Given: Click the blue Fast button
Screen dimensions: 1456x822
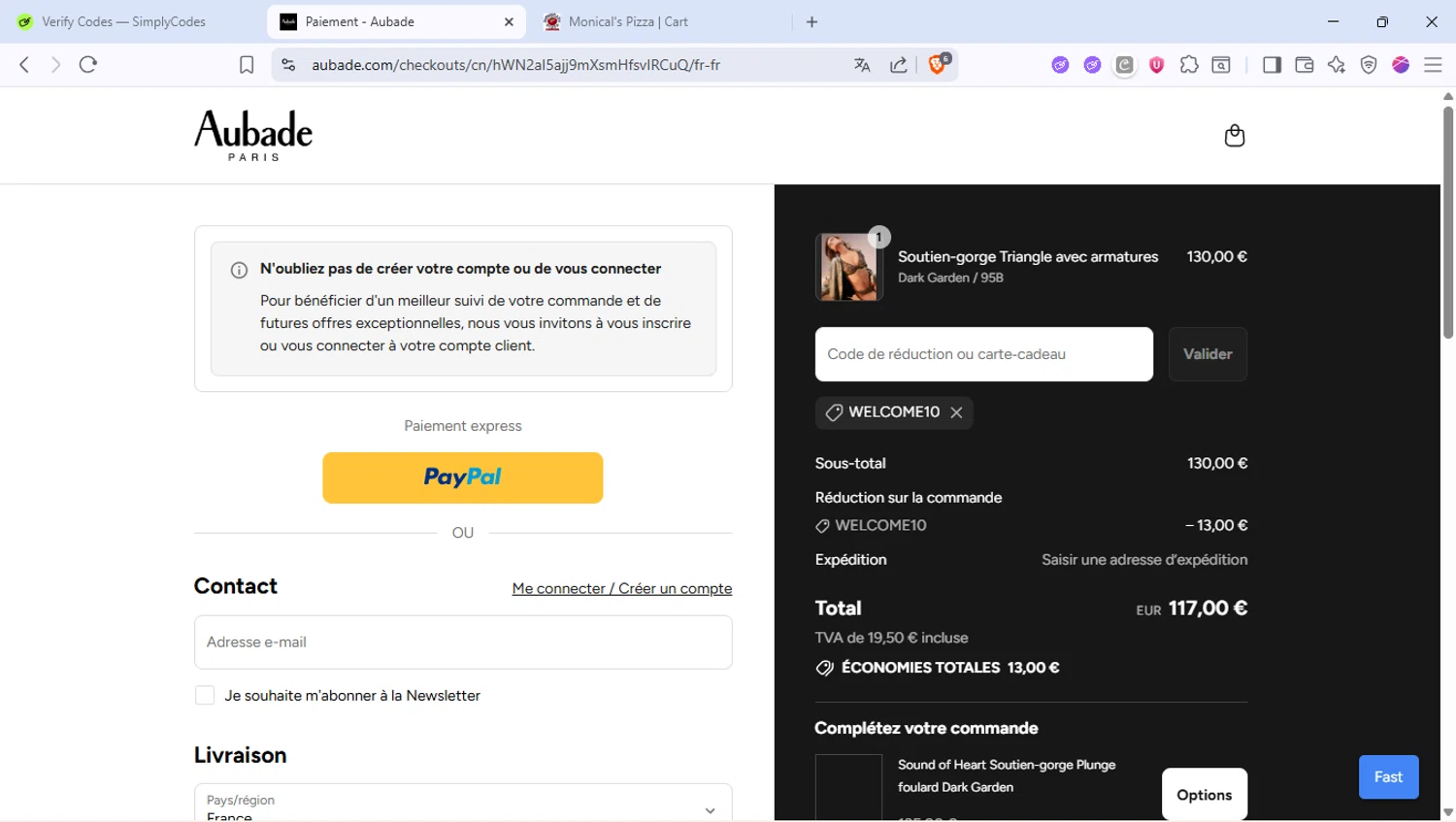Looking at the screenshot, I should pyautogui.click(x=1388, y=777).
